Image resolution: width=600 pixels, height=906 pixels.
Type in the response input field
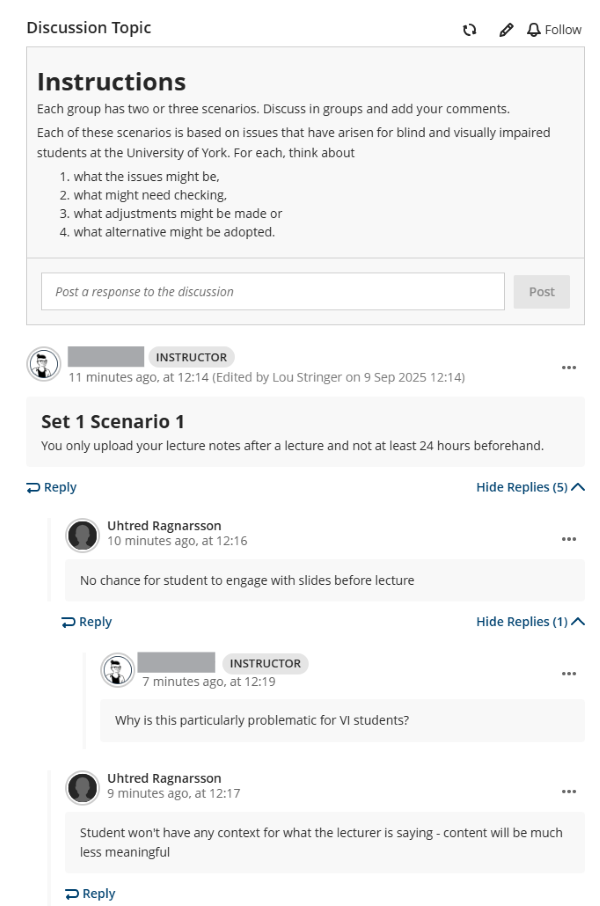pyautogui.click(x=272, y=292)
